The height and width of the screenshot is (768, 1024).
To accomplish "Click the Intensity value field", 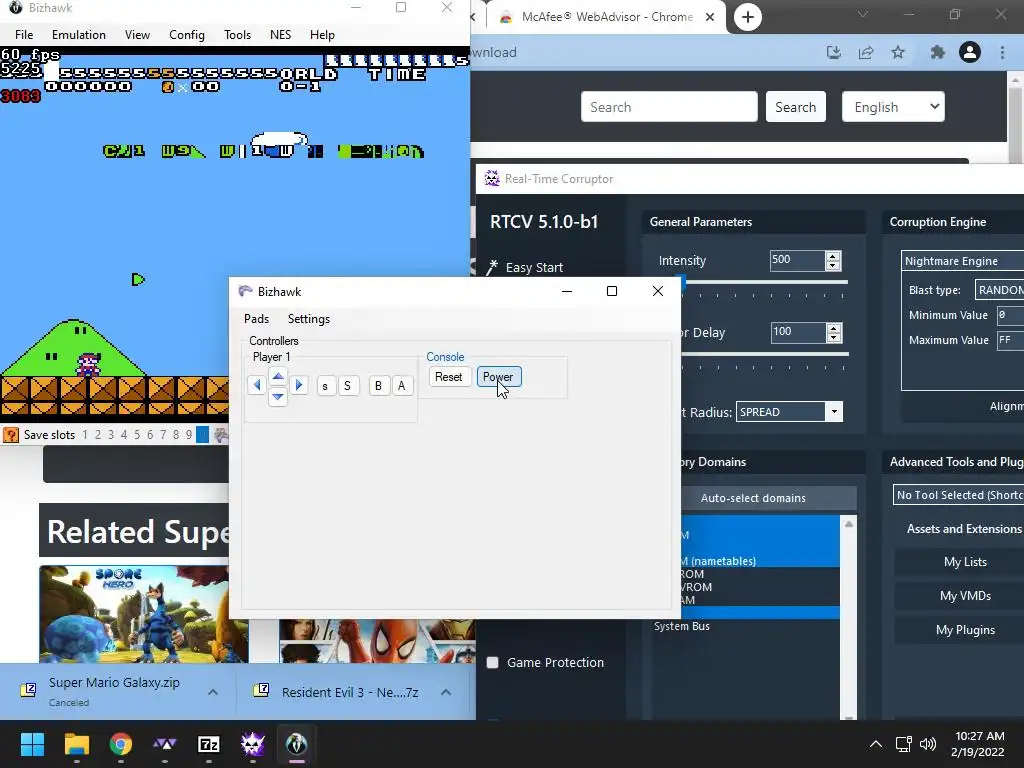I will [797, 261].
